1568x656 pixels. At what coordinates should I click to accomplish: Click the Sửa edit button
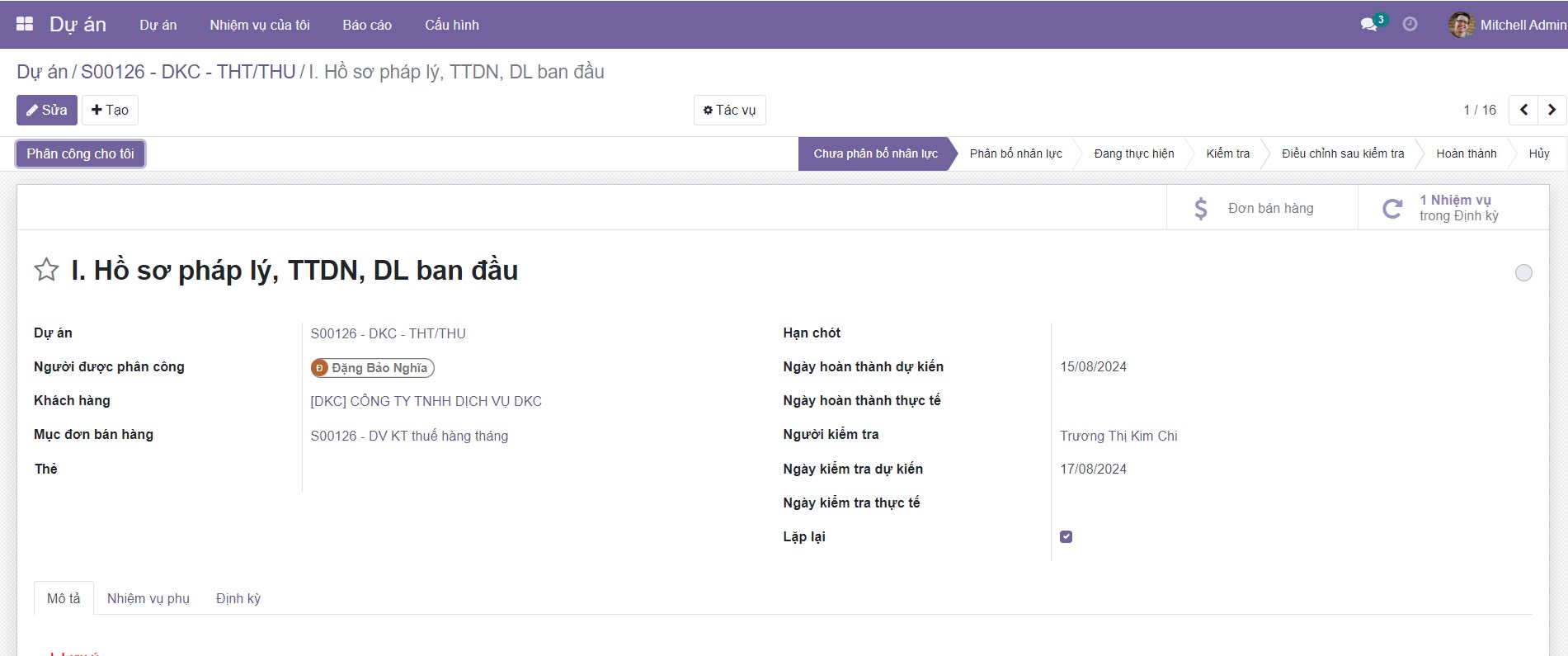point(47,110)
